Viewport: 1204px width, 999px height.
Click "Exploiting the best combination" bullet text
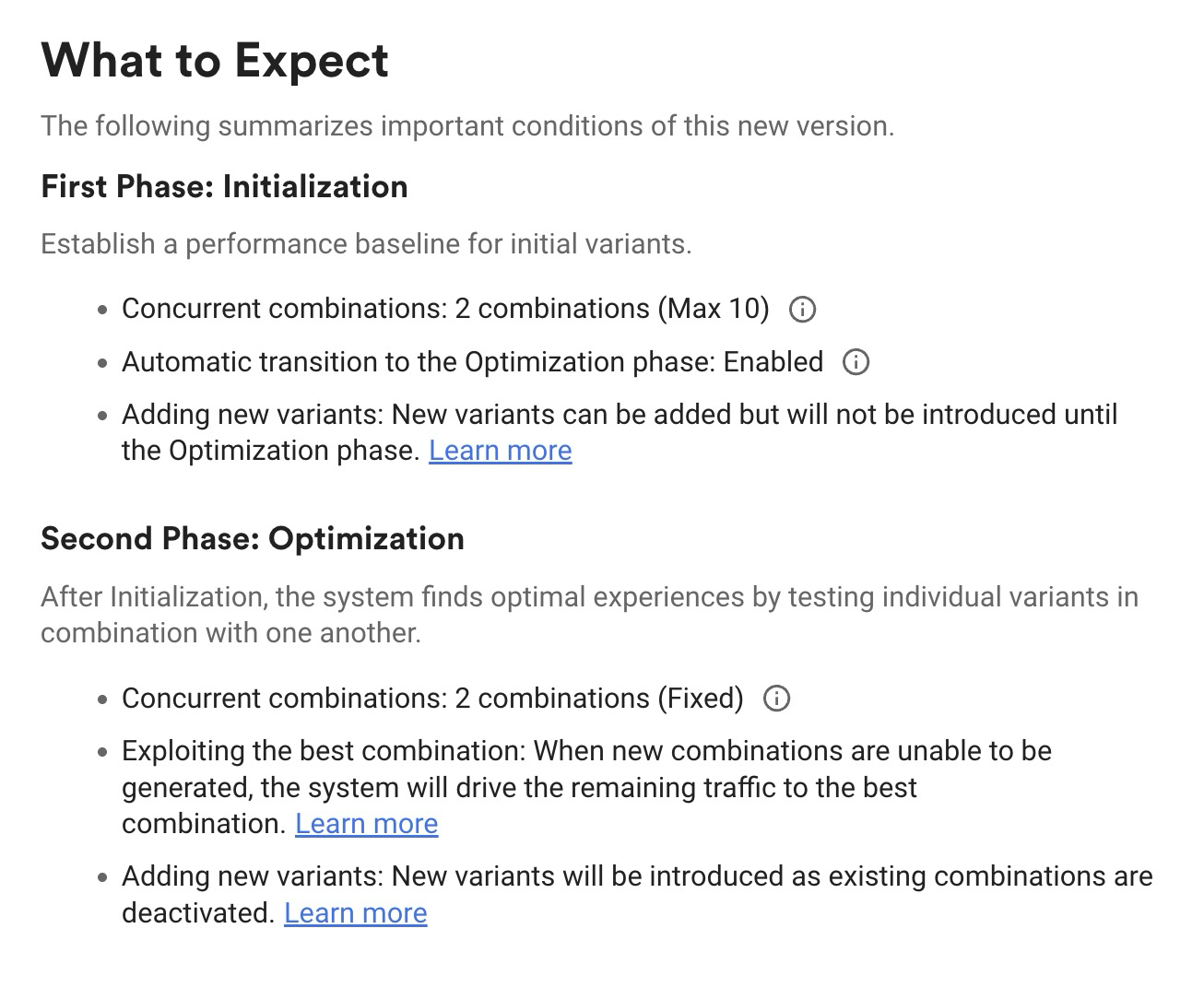(x=586, y=787)
